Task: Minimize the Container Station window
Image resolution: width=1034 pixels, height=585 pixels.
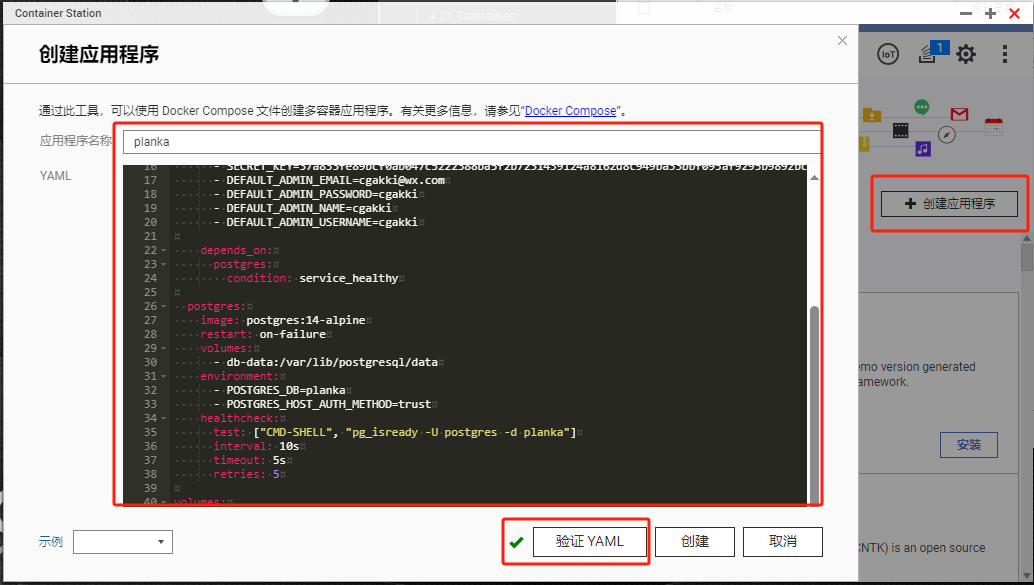Action: pos(966,13)
